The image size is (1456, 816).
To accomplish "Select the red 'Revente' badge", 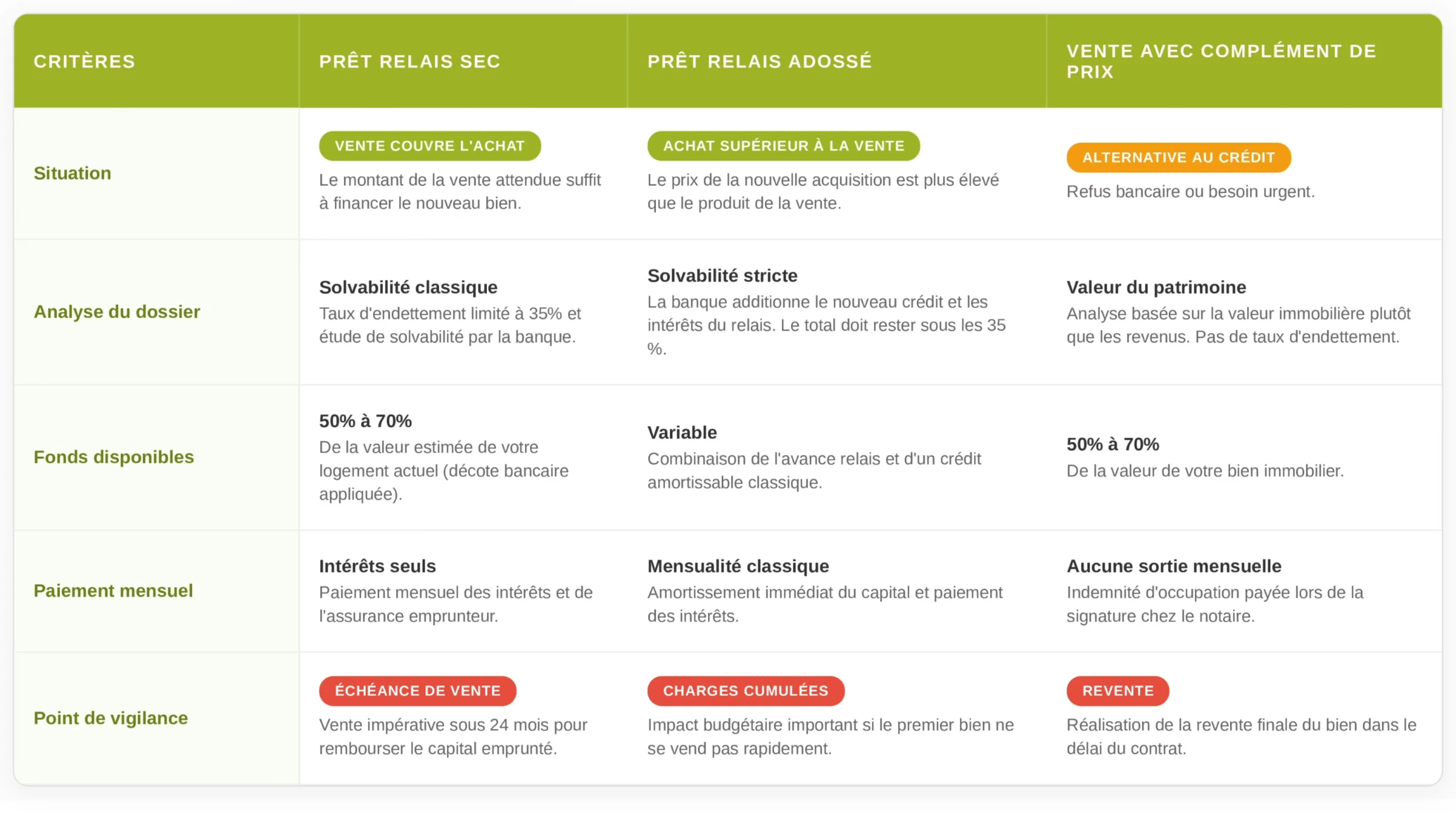I will tap(1117, 690).
